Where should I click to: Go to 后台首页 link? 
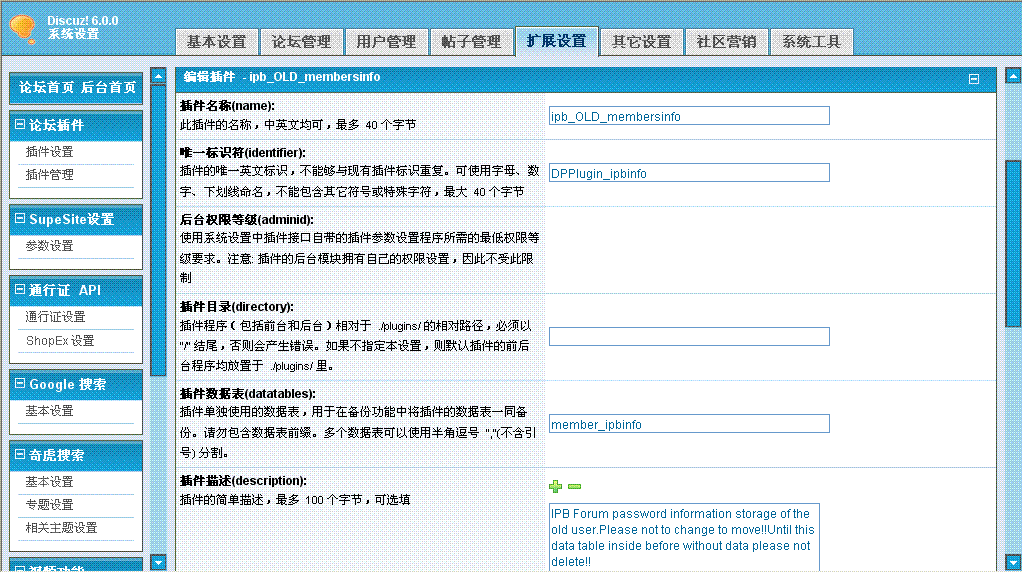pyautogui.click(x=108, y=87)
